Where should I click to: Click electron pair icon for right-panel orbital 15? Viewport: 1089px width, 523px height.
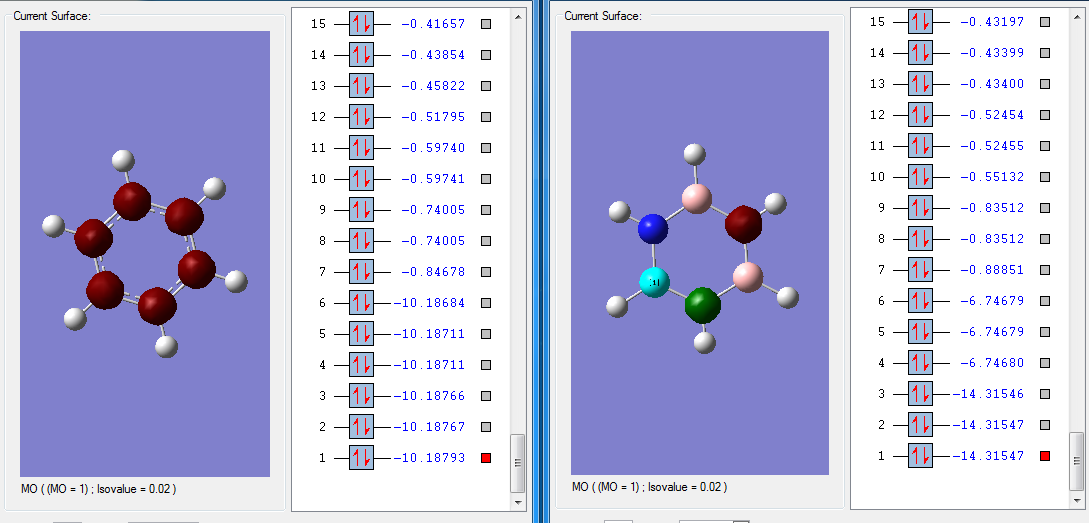click(920, 22)
